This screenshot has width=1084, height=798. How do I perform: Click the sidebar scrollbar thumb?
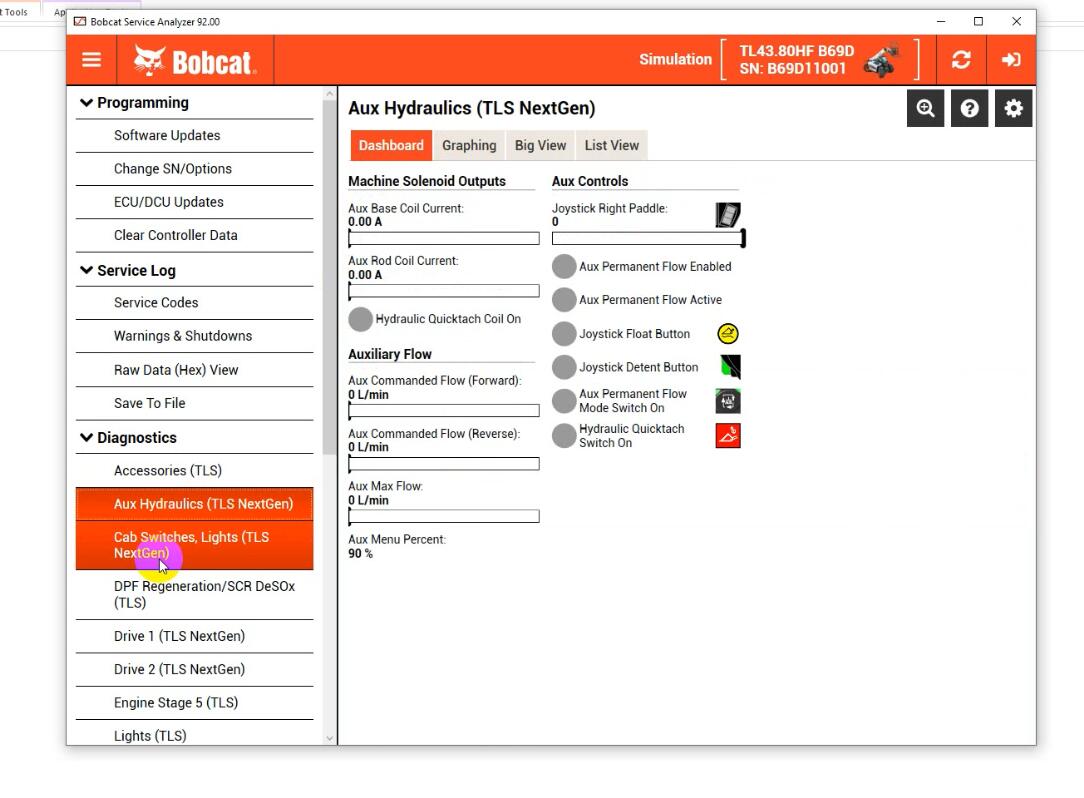point(329,277)
